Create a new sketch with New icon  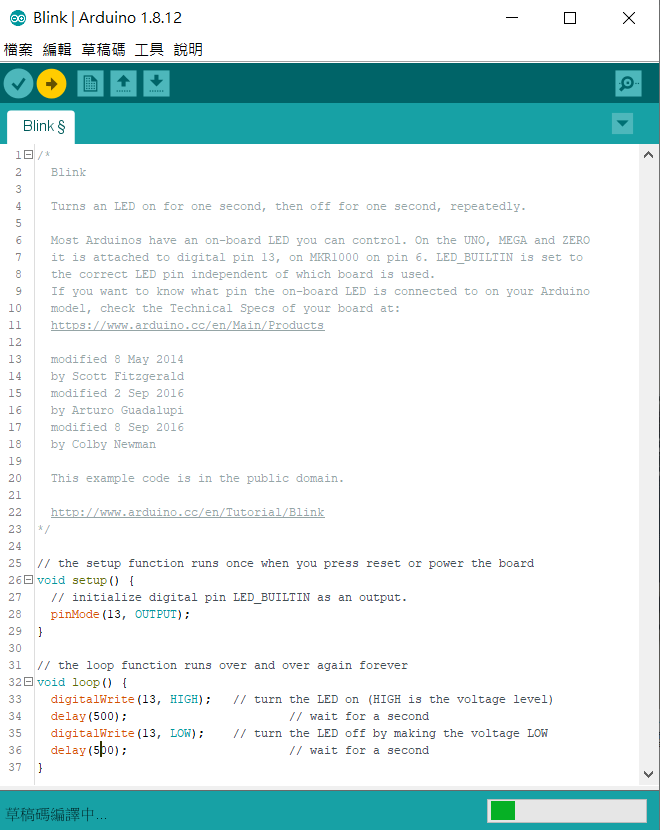click(91, 84)
